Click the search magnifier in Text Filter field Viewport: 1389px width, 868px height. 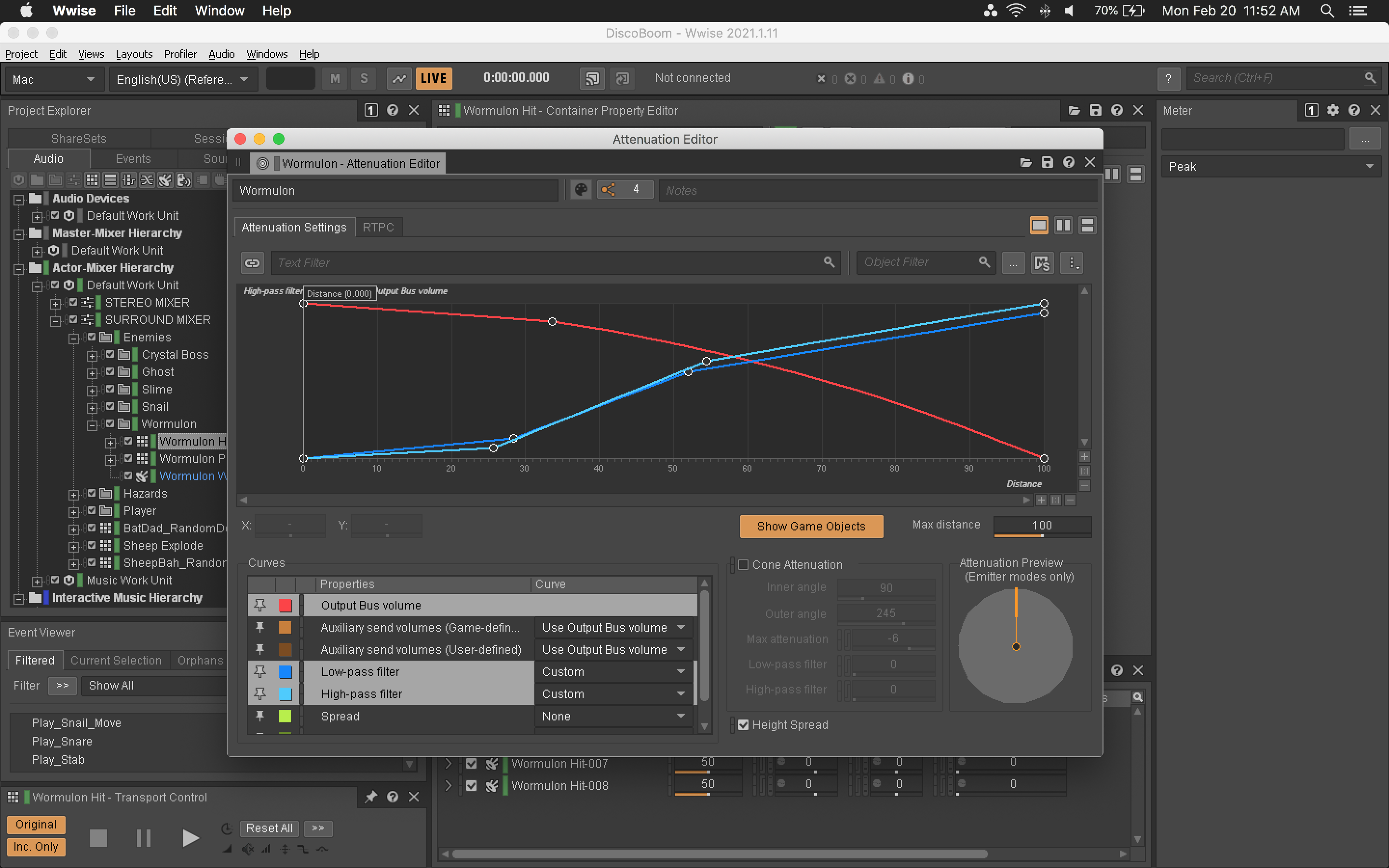(x=829, y=262)
